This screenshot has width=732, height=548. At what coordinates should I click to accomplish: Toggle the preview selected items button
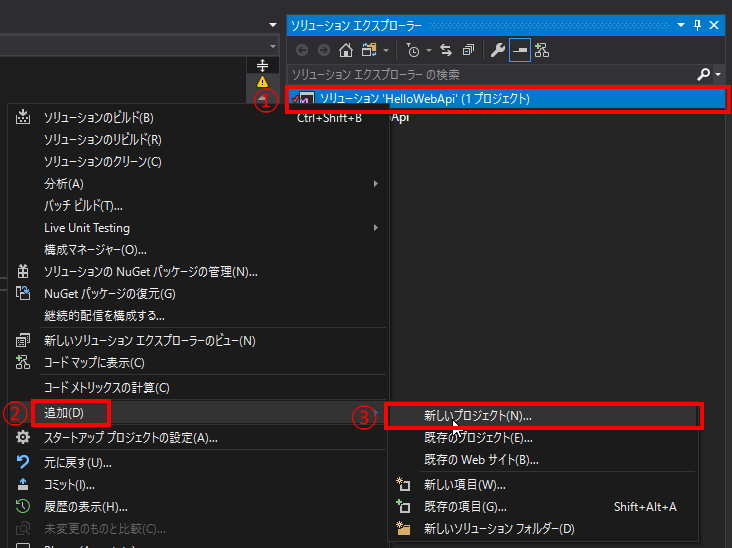(x=520, y=50)
